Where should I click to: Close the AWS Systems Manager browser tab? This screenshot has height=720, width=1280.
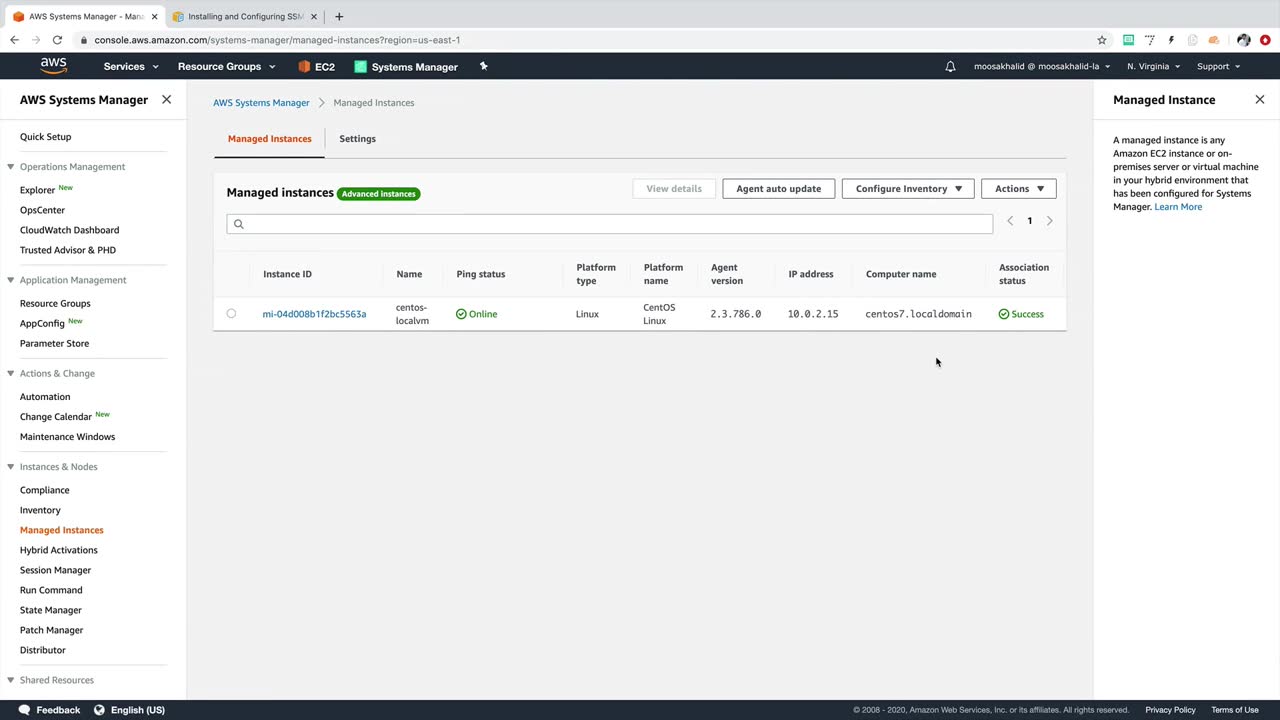pos(154,17)
